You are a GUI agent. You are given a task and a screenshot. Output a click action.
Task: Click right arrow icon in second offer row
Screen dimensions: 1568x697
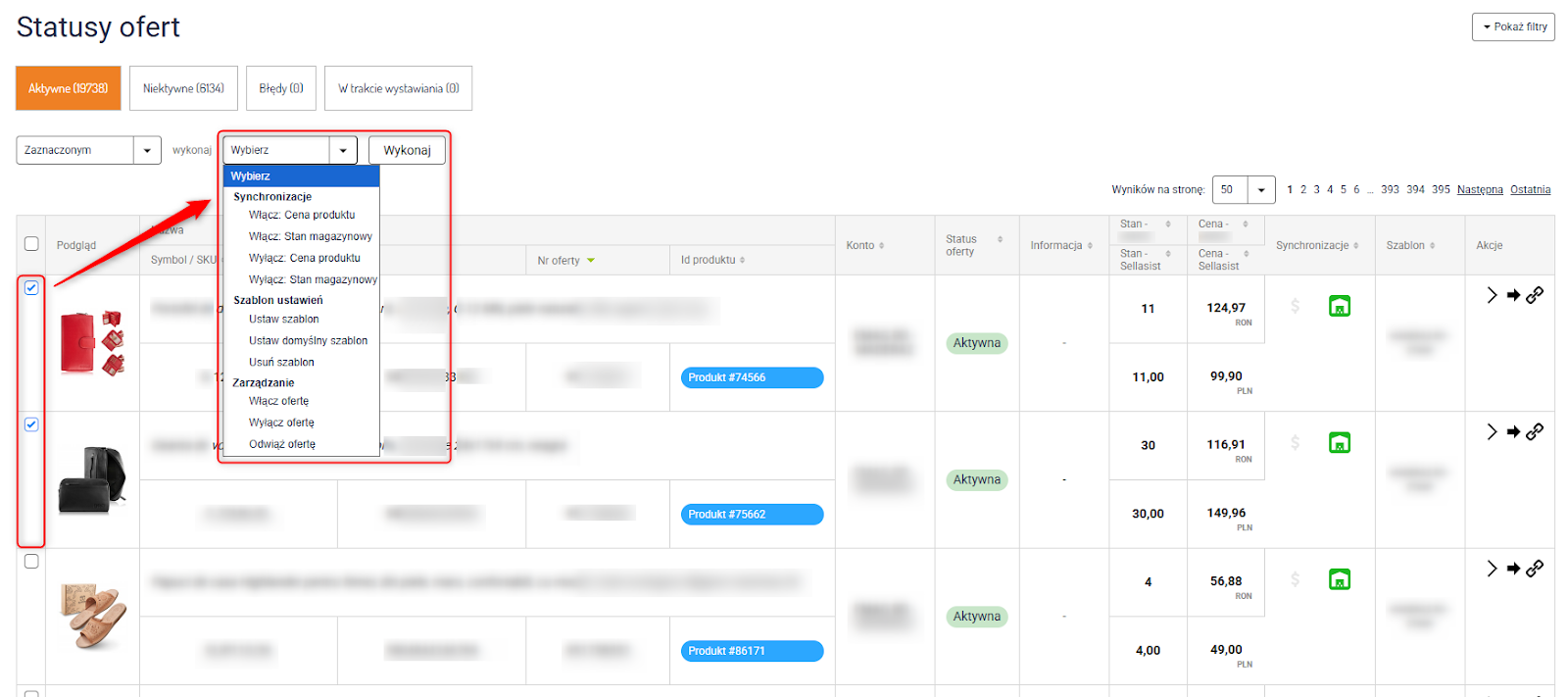[1513, 432]
